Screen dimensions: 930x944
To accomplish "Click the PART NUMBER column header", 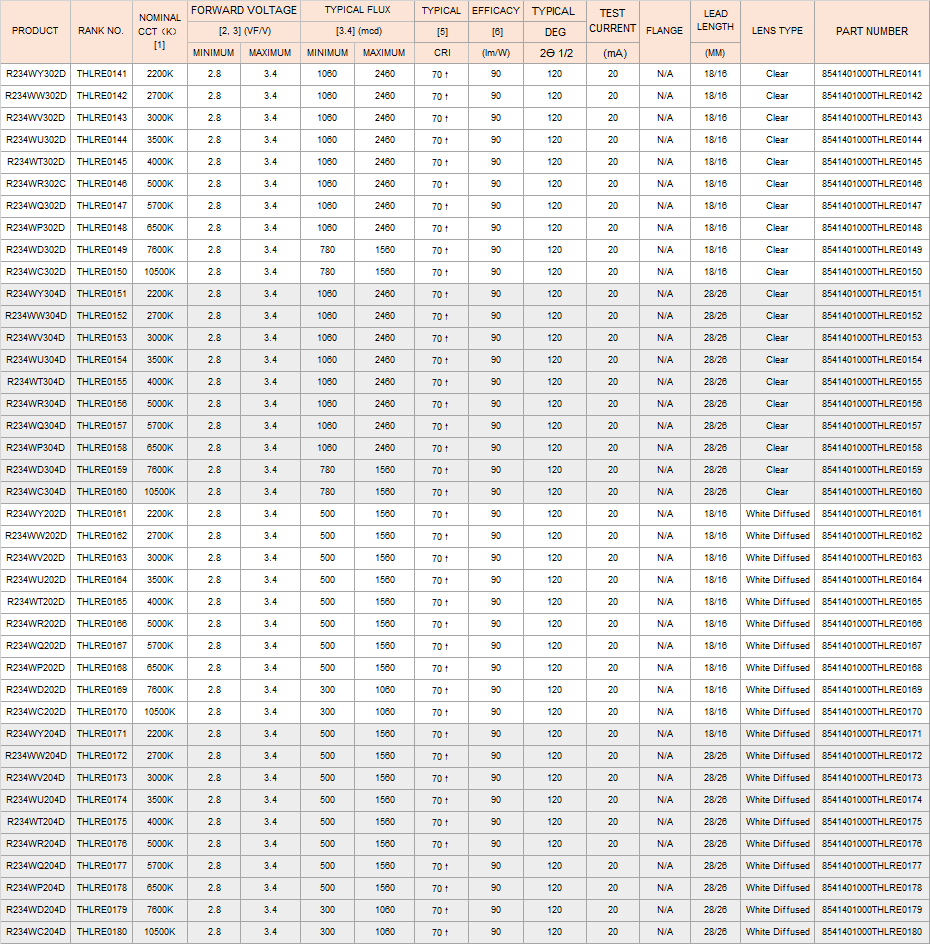I will click(872, 31).
